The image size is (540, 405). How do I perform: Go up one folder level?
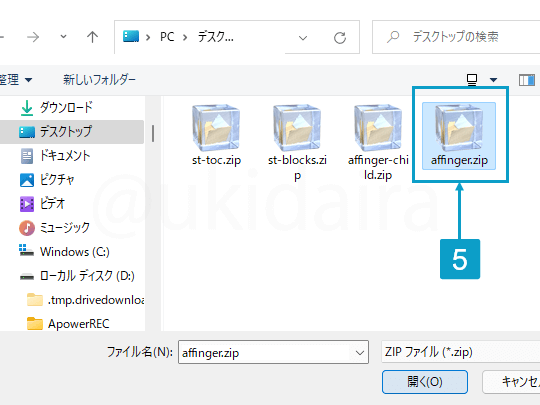point(92,37)
